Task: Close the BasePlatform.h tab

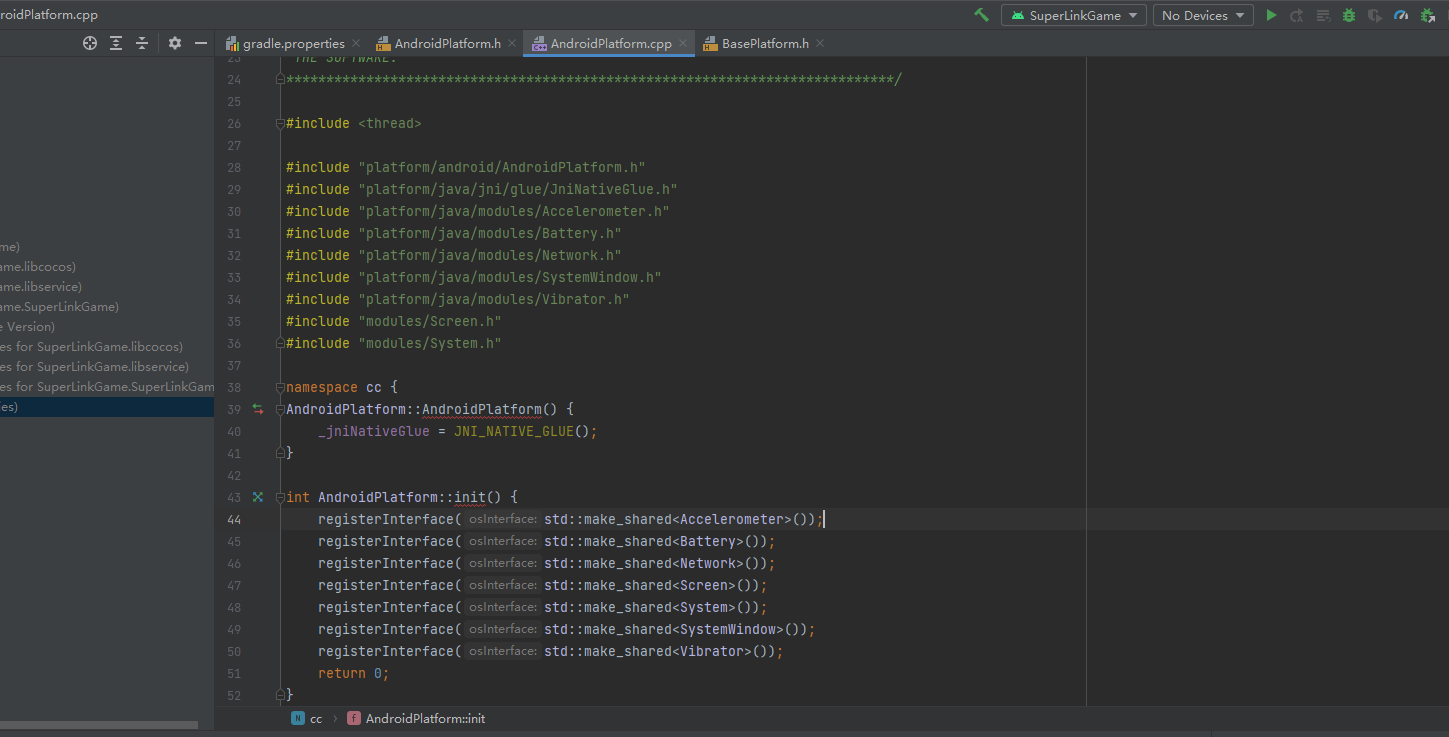Action: point(820,44)
